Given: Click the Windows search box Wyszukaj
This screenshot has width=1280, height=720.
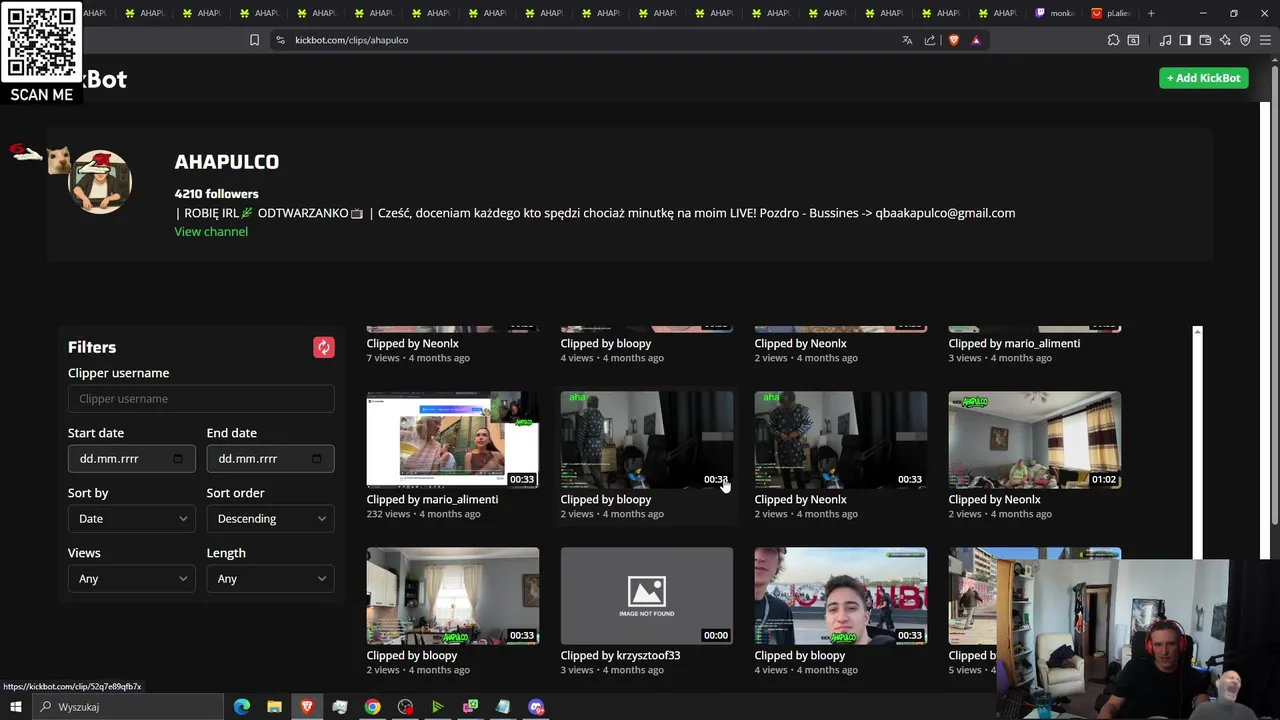Looking at the screenshot, I should (130, 707).
